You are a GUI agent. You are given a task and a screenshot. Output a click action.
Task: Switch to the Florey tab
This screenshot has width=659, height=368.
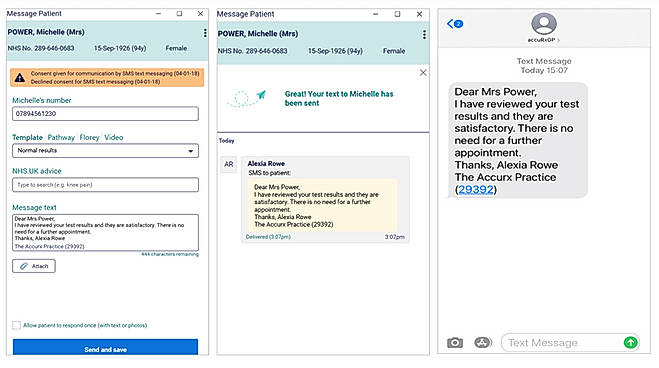[x=90, y=137]
